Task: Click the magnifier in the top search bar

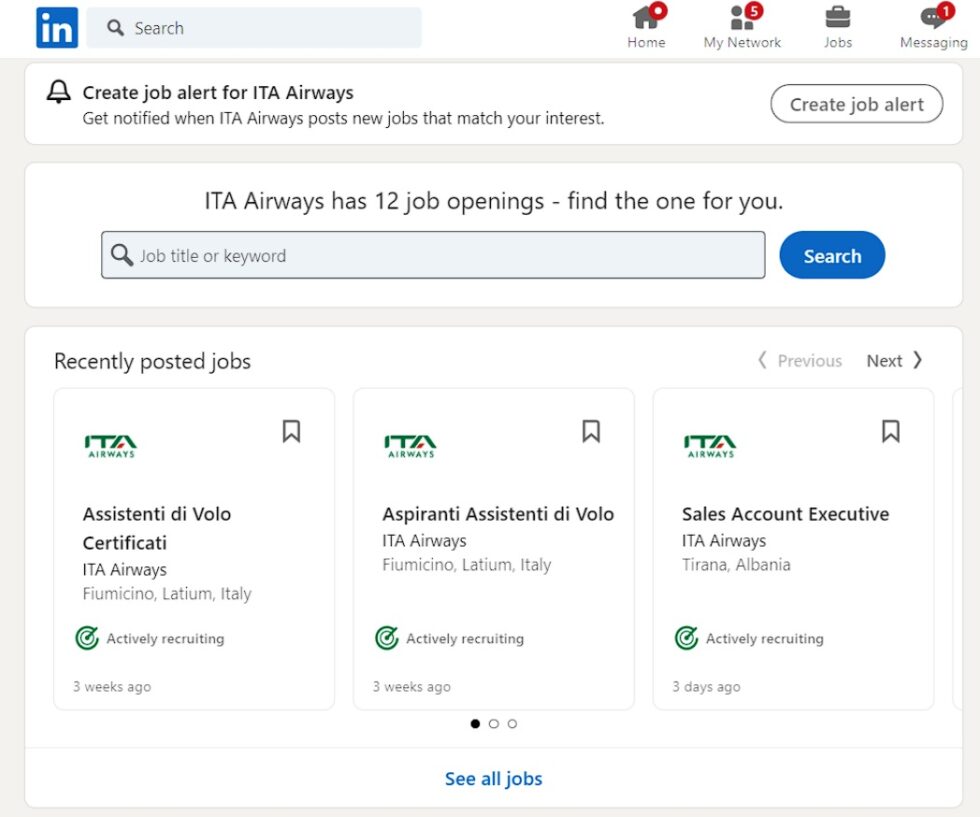Action: click(114, 28)
